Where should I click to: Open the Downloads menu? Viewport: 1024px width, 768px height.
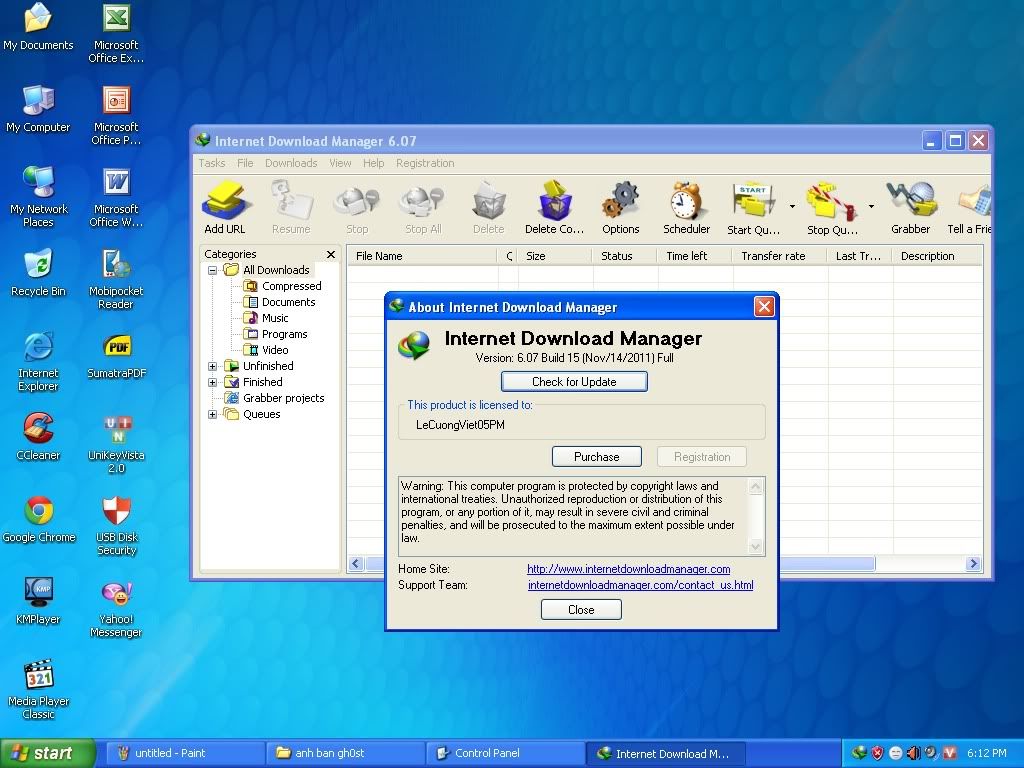click(x=291, y=163)
